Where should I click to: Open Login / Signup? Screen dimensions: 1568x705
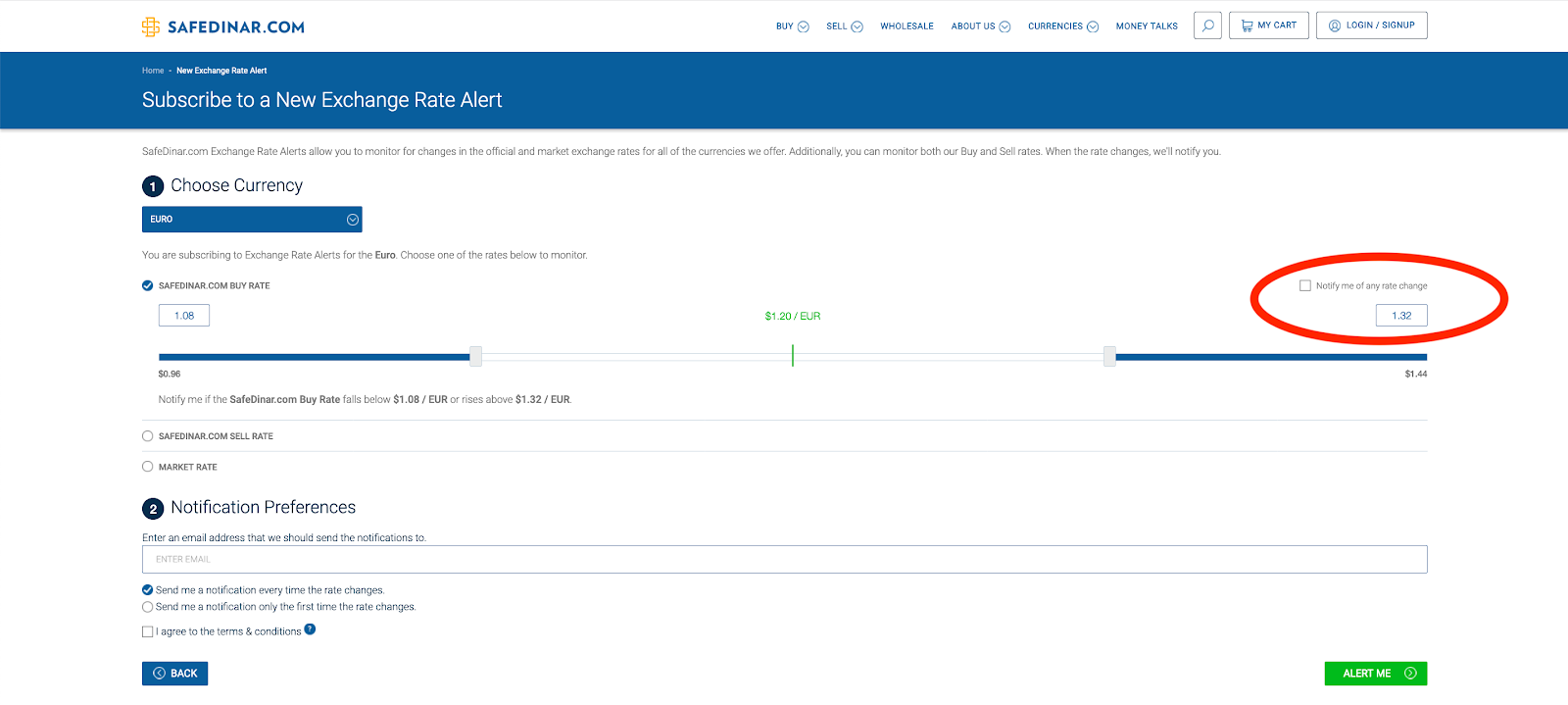tap(1371, 25)
